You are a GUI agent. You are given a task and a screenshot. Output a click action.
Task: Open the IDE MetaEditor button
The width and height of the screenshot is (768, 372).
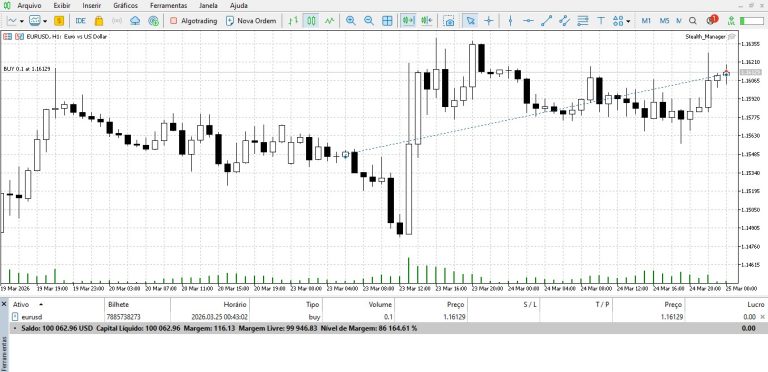(80, 21)
